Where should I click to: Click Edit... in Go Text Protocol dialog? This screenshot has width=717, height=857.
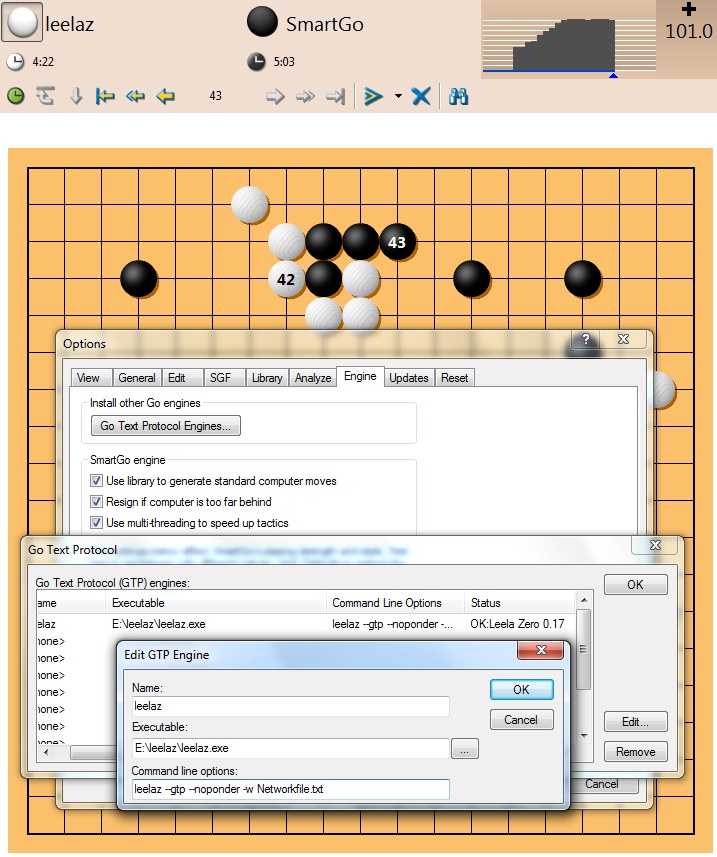636,721
